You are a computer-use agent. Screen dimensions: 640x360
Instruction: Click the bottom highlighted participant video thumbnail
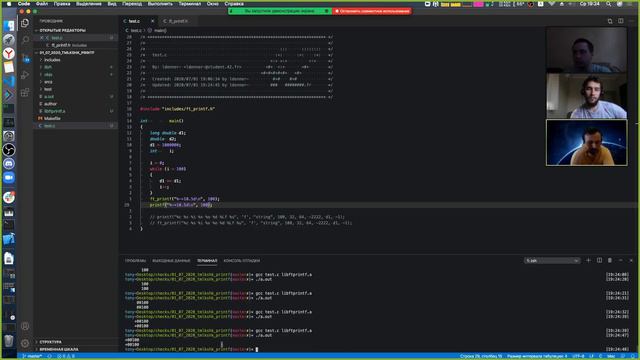(587, 142)
